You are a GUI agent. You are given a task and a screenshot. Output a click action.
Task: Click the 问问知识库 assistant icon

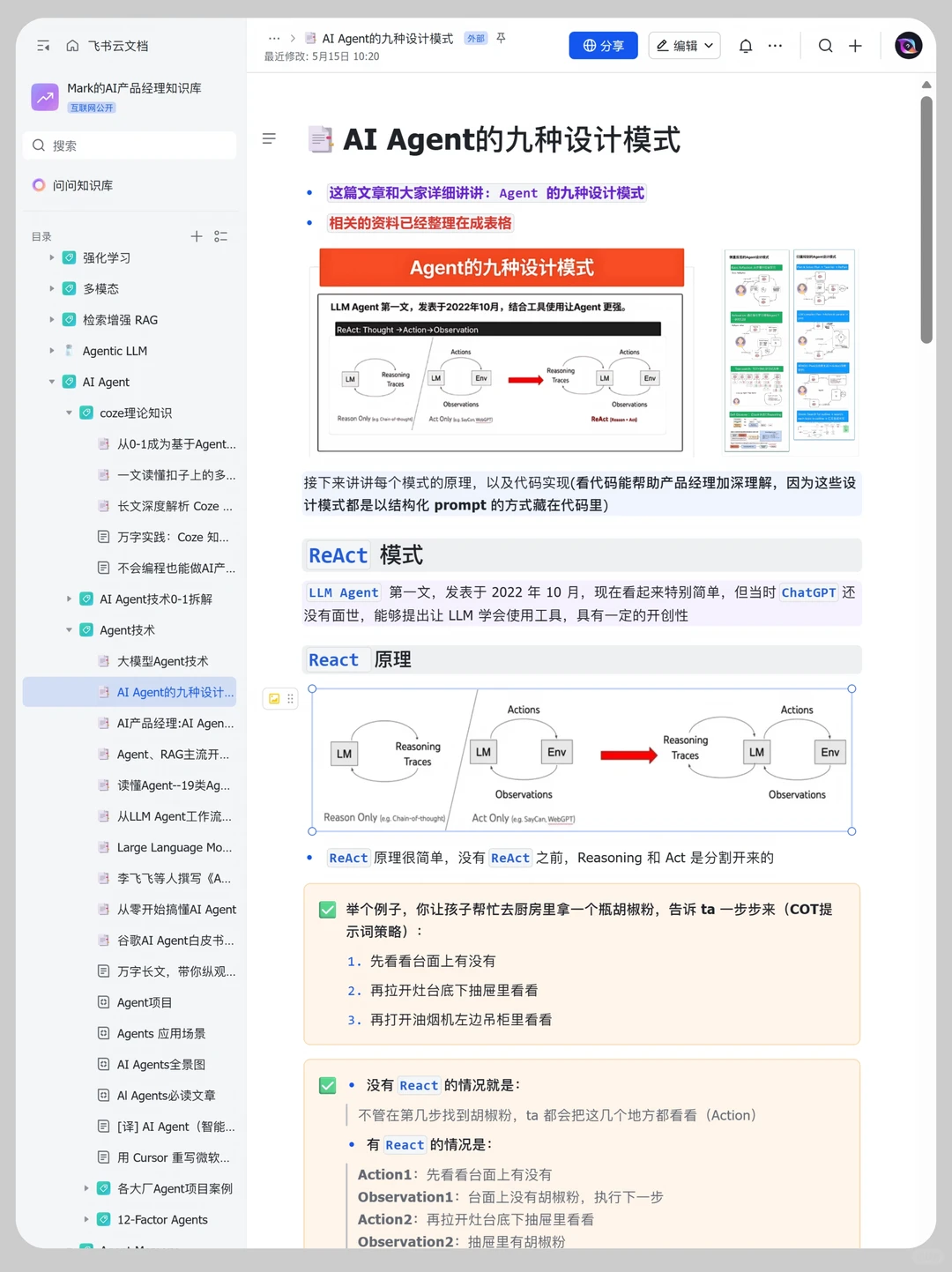click(39, 185)
